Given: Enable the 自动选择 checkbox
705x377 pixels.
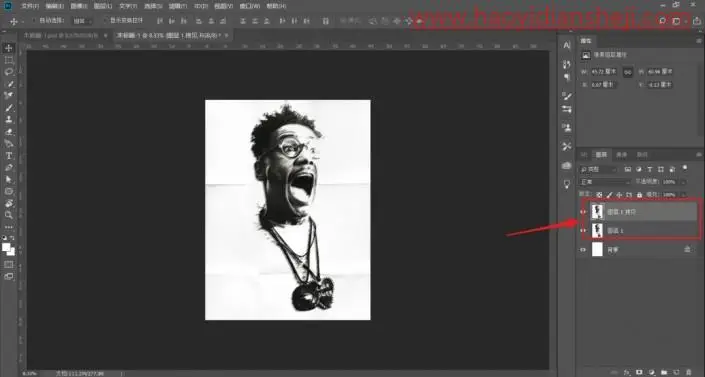Looking at the screenshot, I should [x=34, y=21].
